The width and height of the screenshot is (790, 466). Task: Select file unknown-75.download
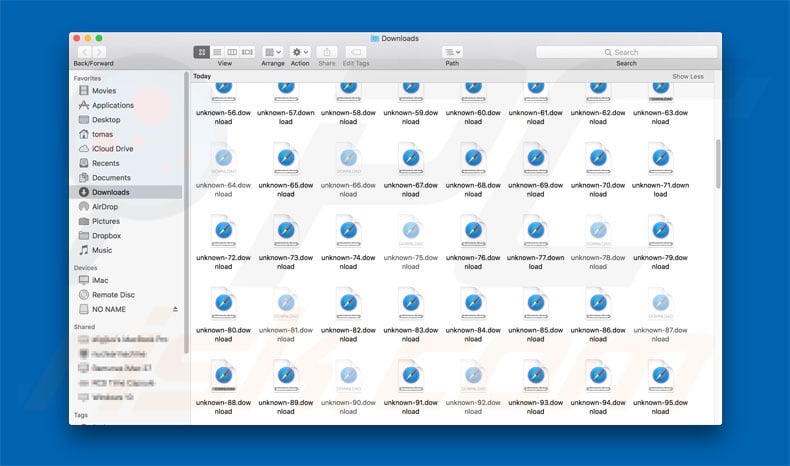tap(411, 243)
